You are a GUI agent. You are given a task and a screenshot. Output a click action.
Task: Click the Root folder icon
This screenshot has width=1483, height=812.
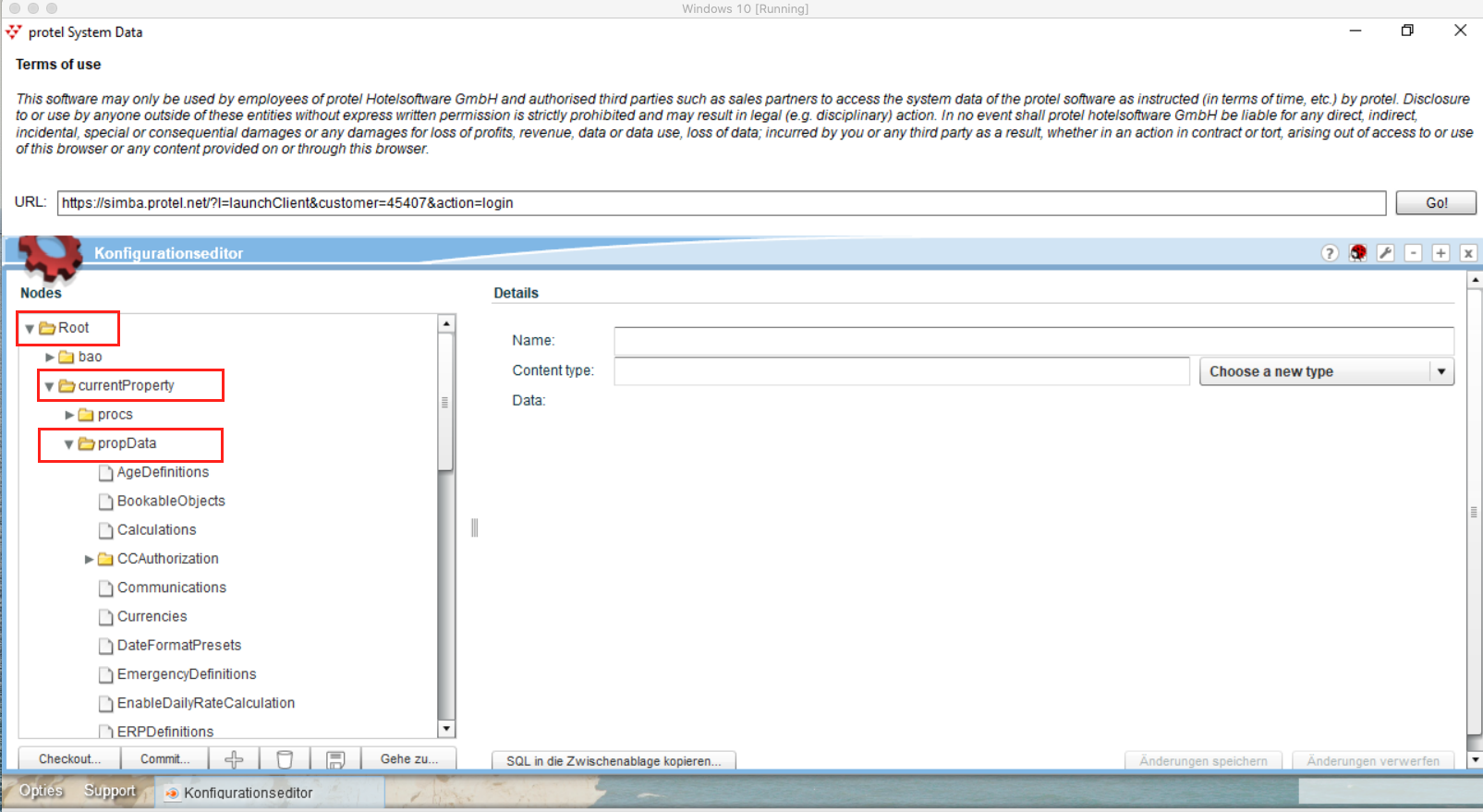(x=47, y=328)
